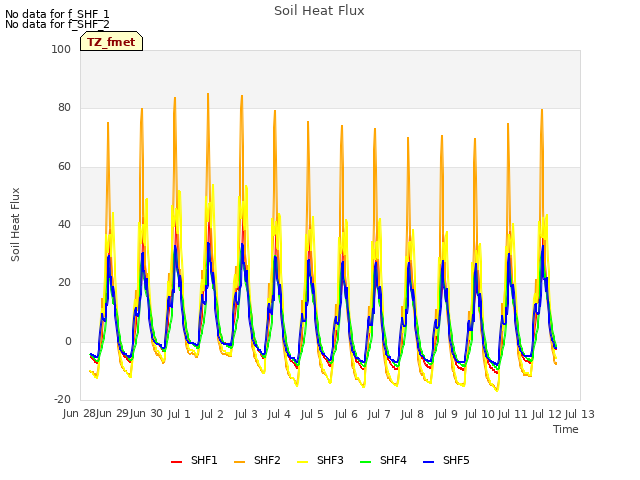Click the Soil Heat Flux chart title
This screenshot has height=480, width=640.
click(319, 11)
